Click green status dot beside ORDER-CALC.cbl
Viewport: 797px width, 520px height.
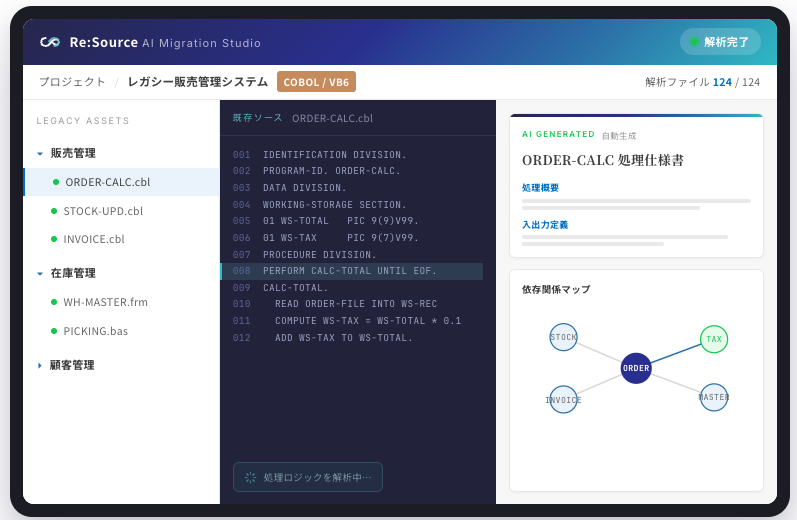56,182
